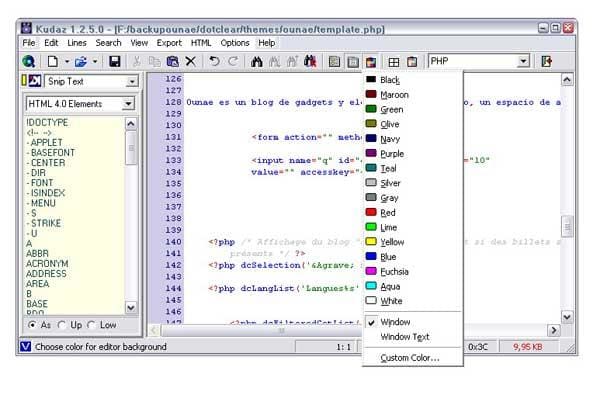Choose Custom Color... from color menu
Screen dimensions: 600x412
[x=412, y=358]
